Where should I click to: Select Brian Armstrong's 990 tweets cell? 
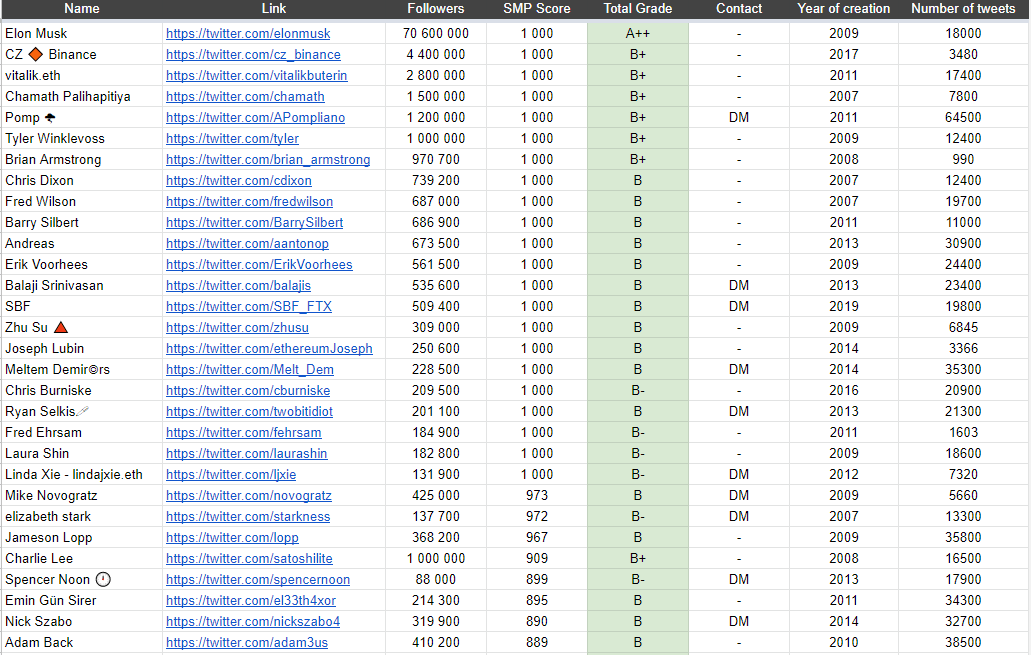pyautogui.click(x=963, y=160)
